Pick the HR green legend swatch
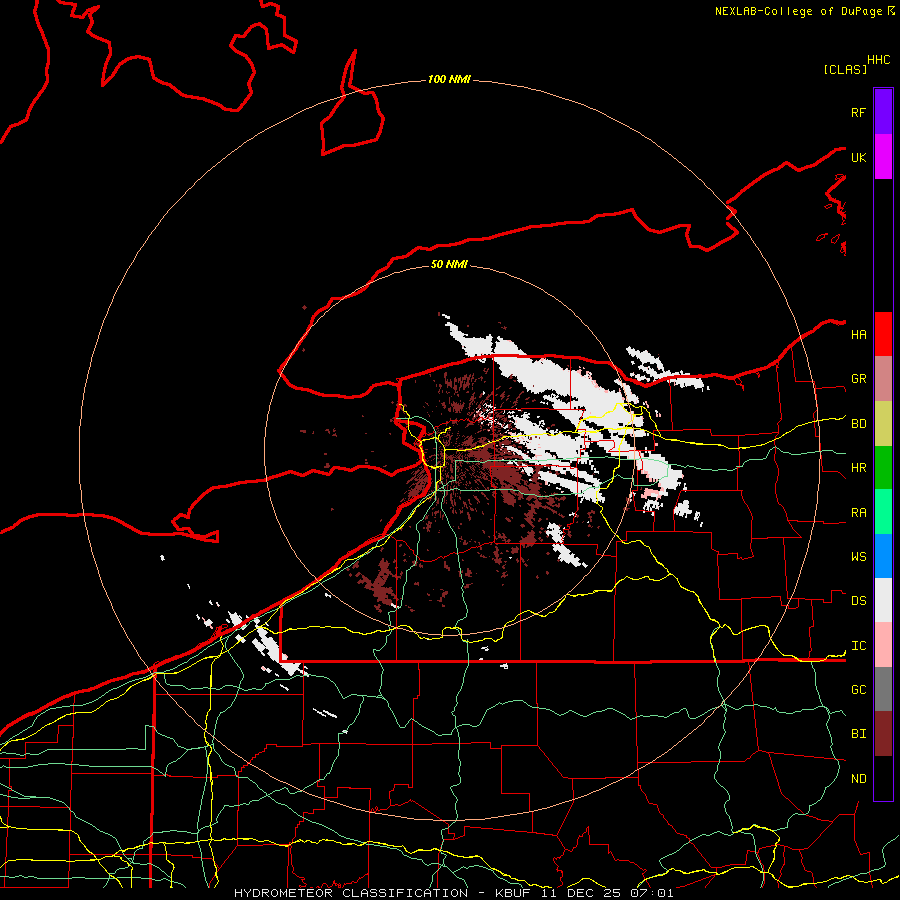 [x=883, y=468]
